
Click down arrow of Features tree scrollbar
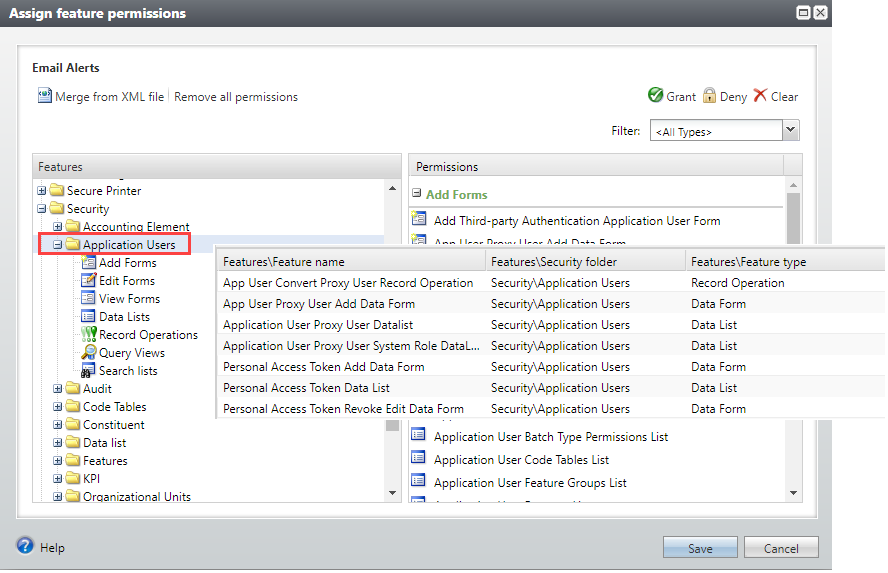click(392, 493)
